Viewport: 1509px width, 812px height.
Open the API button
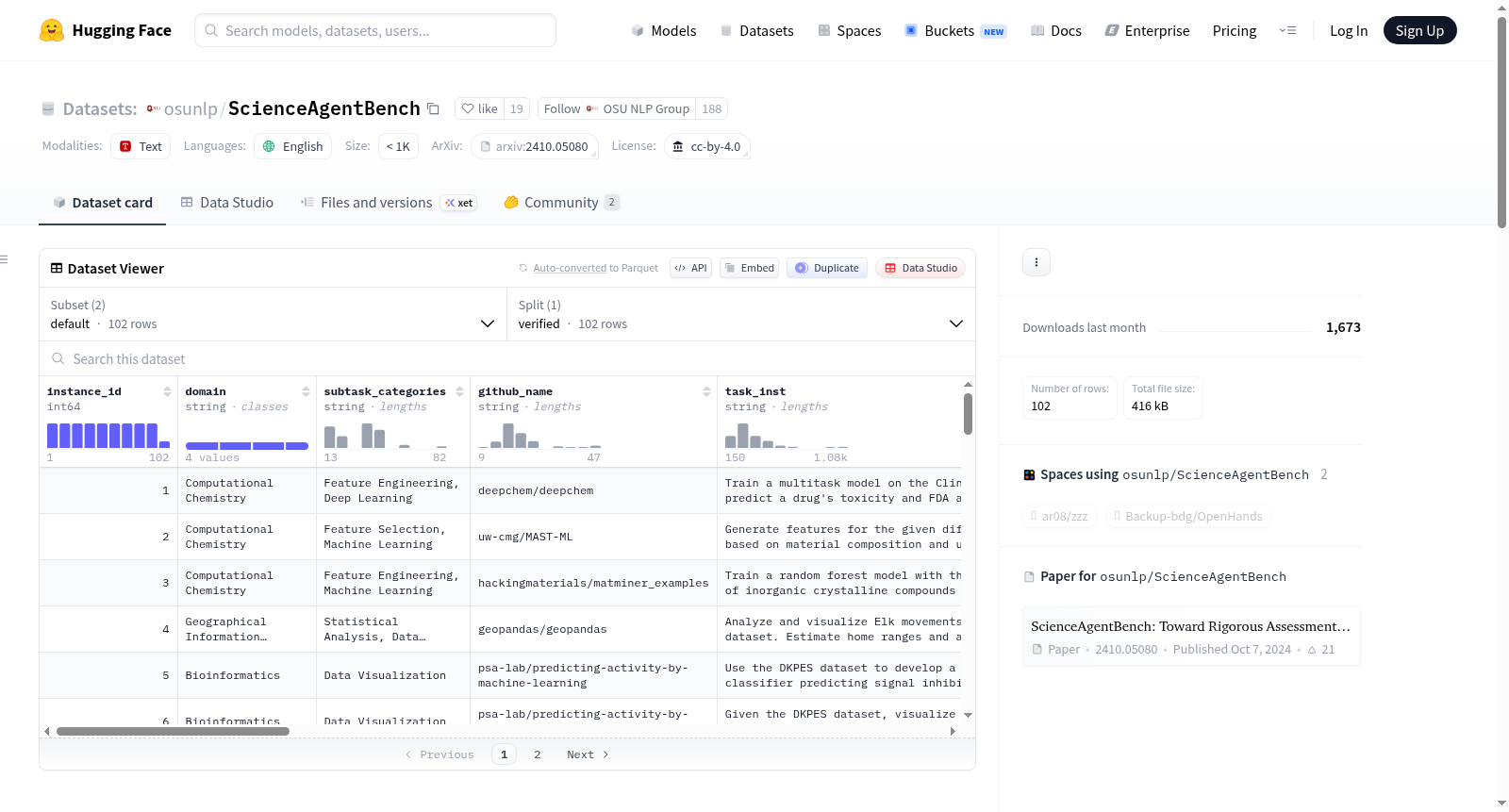tap(690, 268)
